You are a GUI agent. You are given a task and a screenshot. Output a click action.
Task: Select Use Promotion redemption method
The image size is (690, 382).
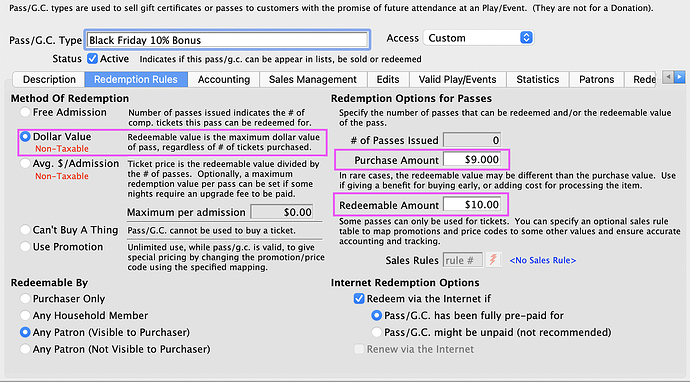pos(25,247)
